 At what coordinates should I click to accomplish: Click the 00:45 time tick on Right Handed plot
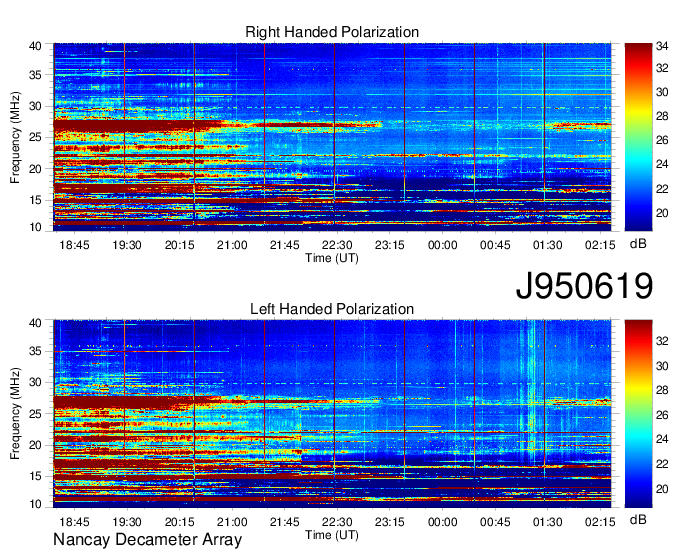click(495, 245)
